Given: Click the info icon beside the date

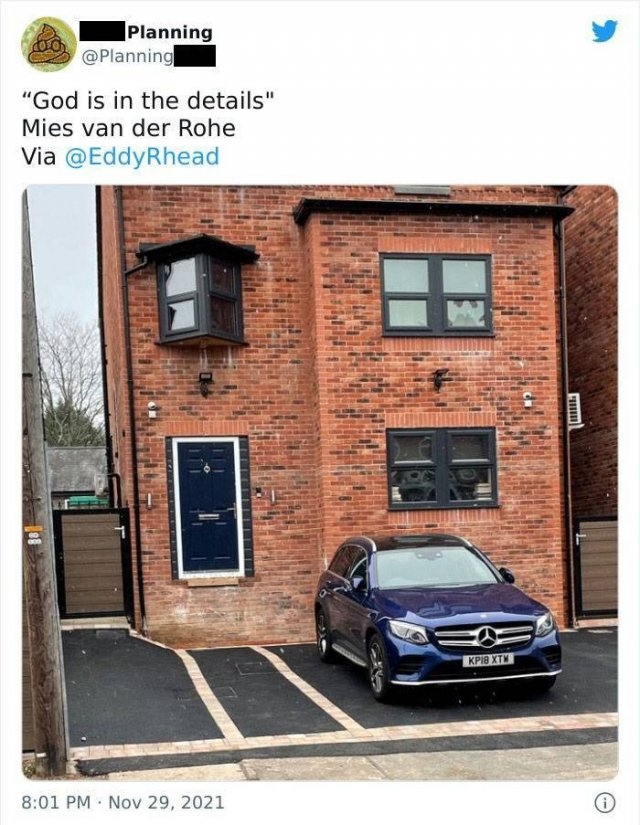Looking at the screenshot, I should pyautogui.click(x=605, y=803).
